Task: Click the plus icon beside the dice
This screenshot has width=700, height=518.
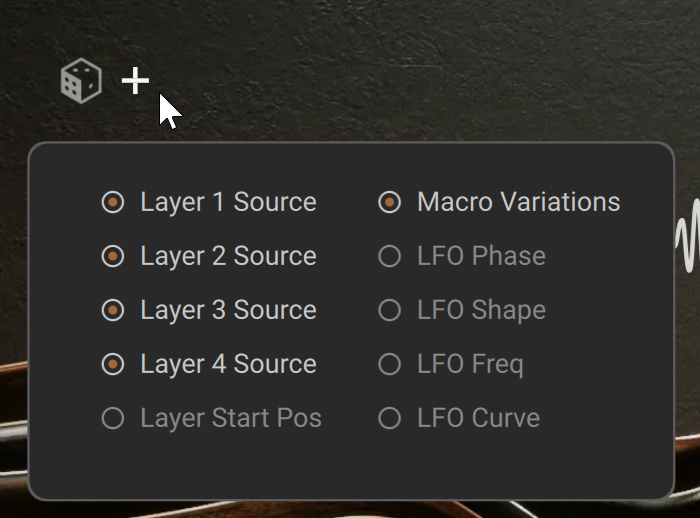Action: pos(135,81)
